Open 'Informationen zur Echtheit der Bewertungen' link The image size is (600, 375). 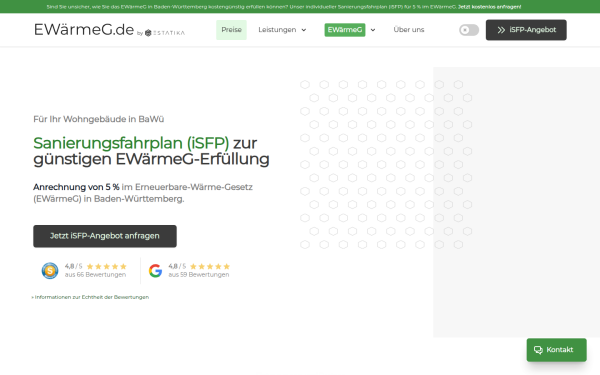(x=90, y=297)
